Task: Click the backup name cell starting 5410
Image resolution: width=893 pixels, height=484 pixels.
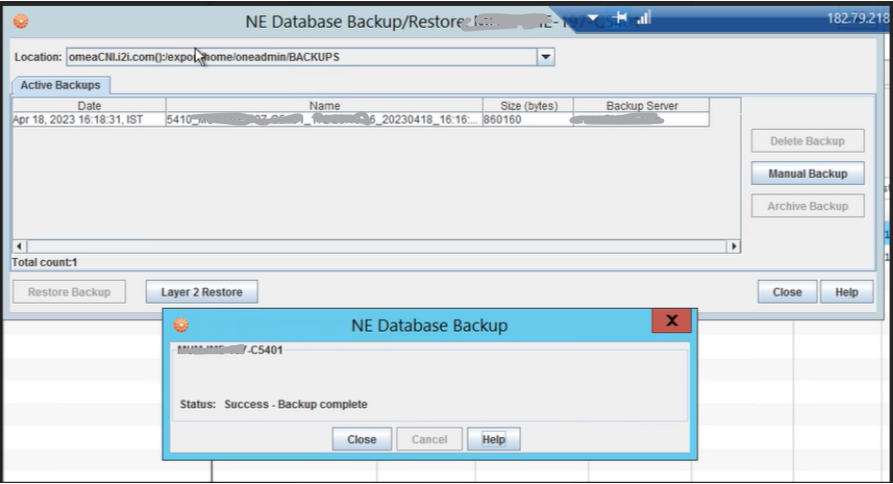Action: click(x=325, y=120)
